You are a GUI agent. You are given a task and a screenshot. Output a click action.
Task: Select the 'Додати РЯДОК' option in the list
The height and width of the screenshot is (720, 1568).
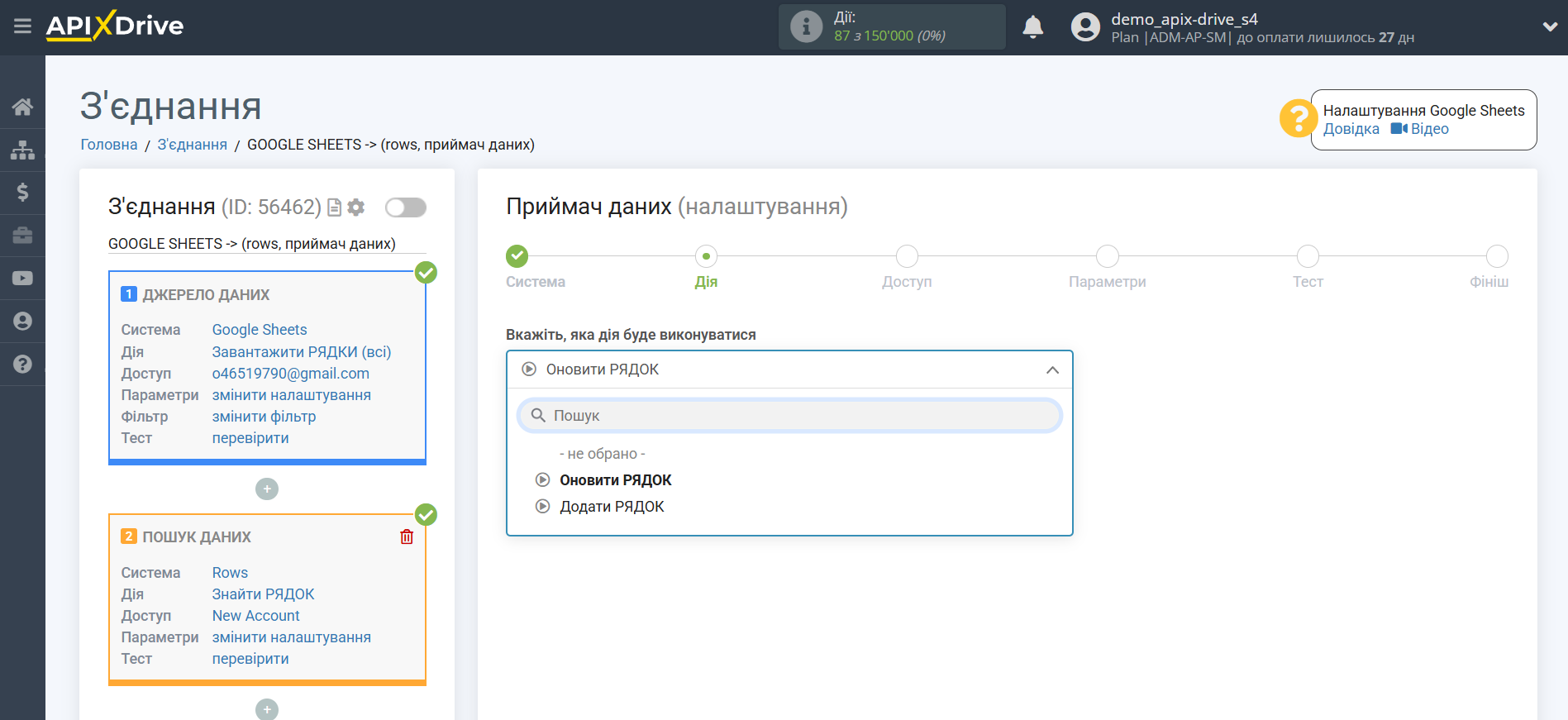click(x=612, y=507)
